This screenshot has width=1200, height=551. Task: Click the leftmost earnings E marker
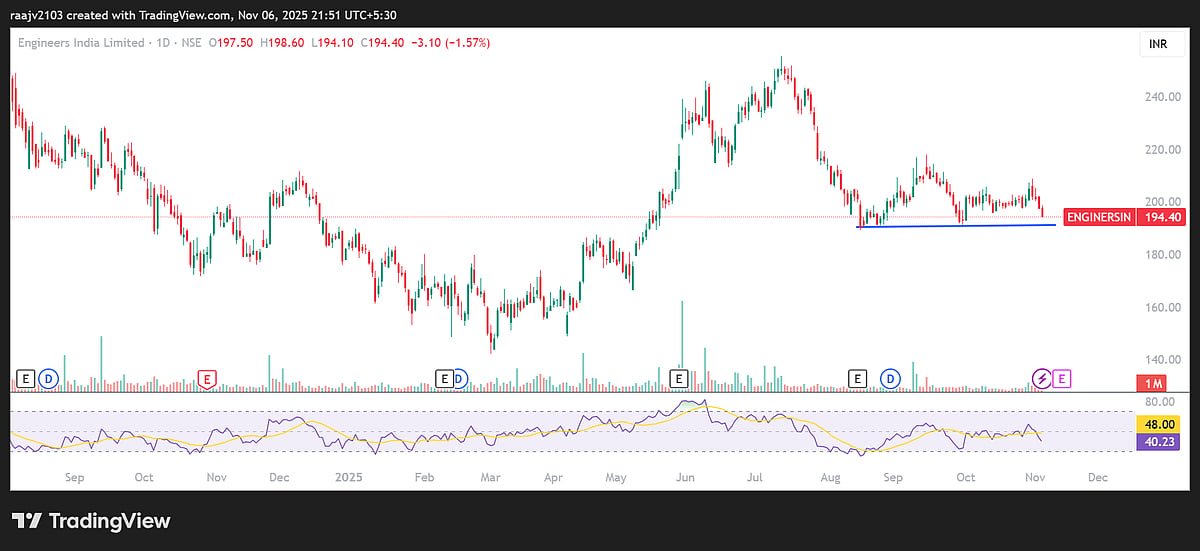[25, 378]
